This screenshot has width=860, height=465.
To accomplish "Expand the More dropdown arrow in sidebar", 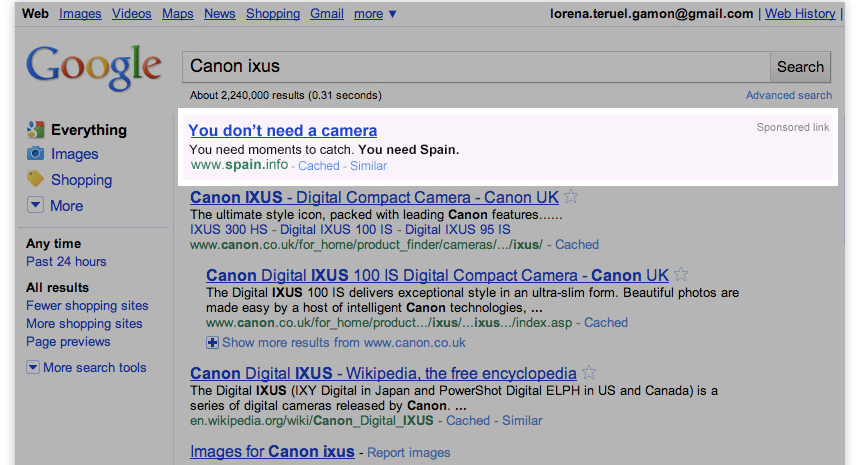I will tap(35, 205).
